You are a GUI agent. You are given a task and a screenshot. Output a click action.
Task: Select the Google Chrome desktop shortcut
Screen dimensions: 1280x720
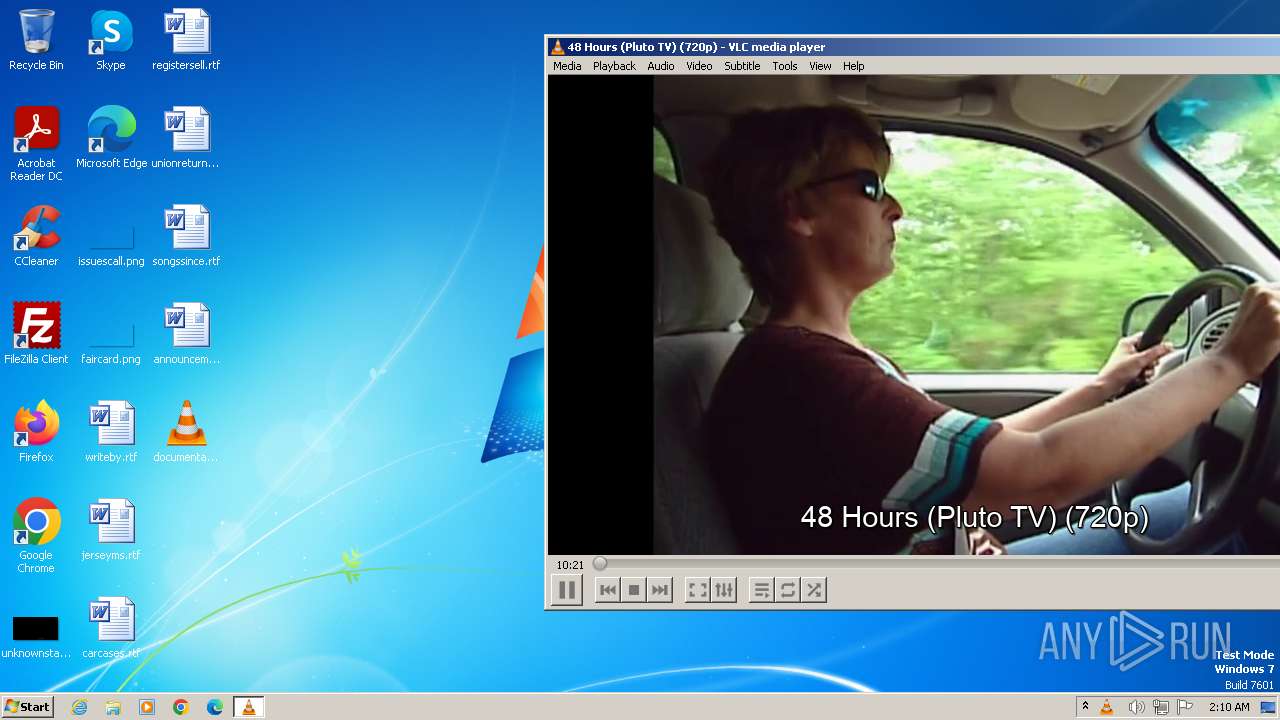[x=36, y=536]
